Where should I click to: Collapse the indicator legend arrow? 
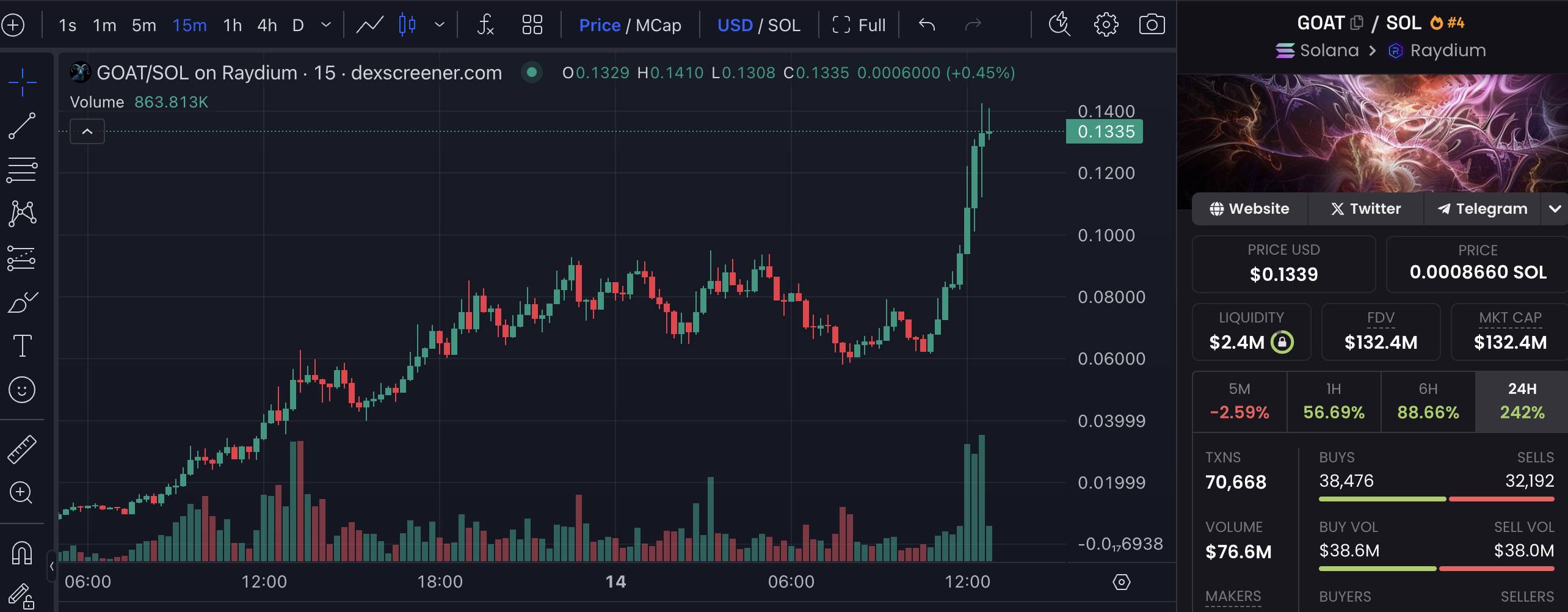tap(87, 131)
